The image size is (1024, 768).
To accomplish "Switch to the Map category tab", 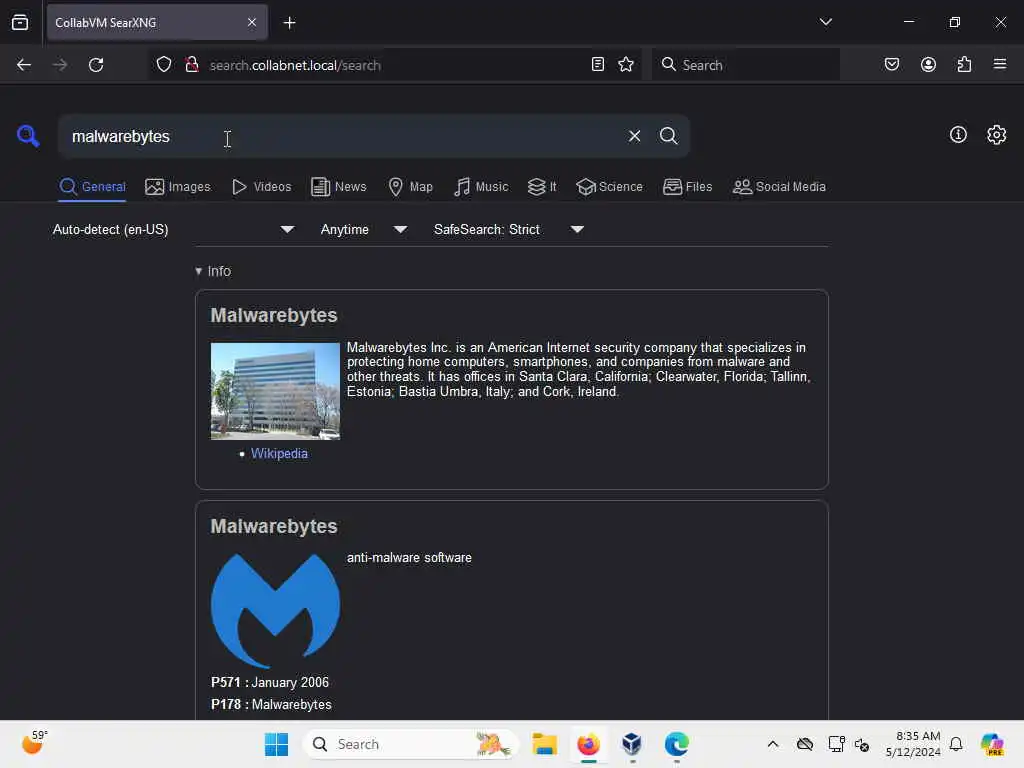I will click(x=410, y=187).
